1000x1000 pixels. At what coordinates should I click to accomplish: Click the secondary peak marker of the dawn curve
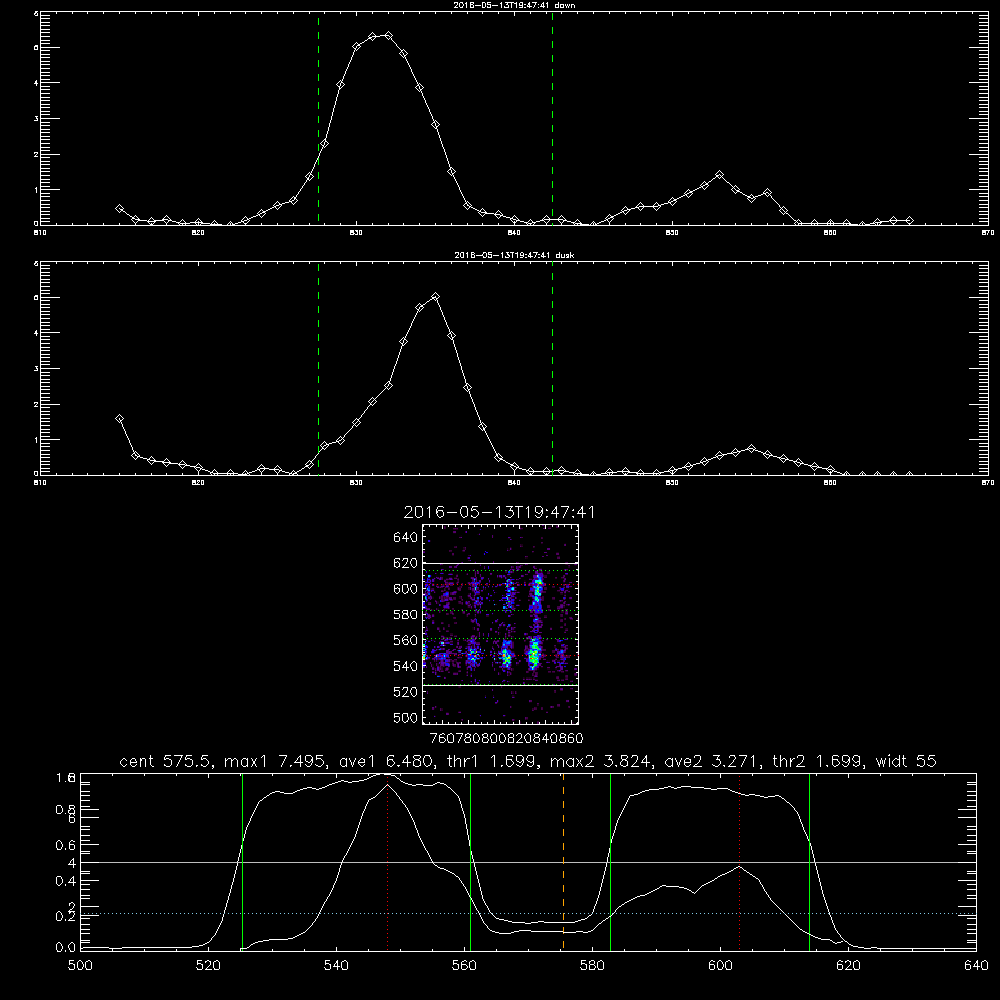point(719,175)
